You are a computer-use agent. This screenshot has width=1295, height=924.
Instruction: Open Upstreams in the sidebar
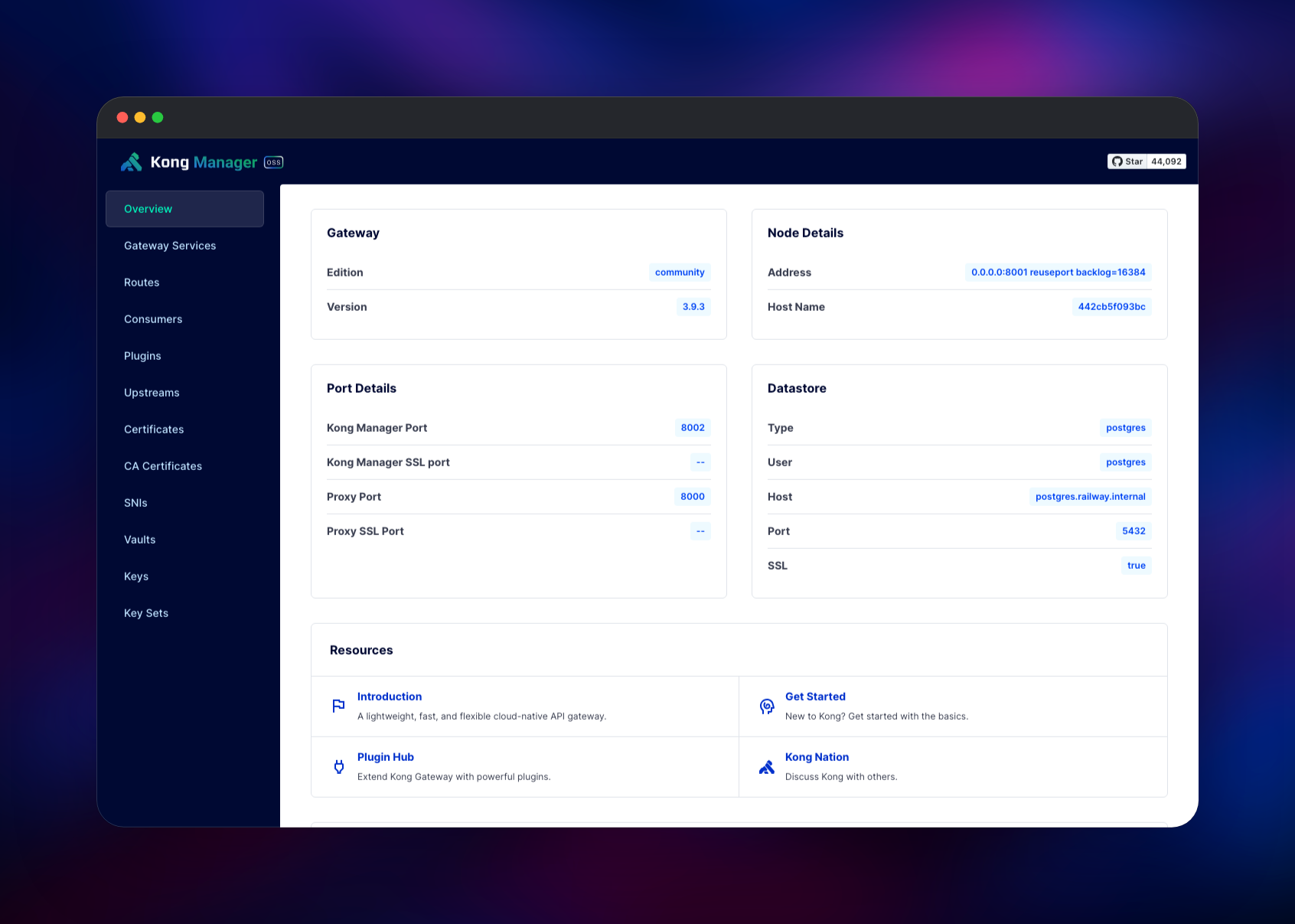click(x=184, y=393)
